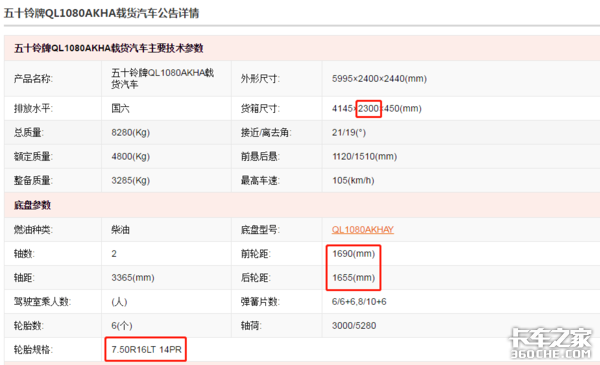Select the 3365(mm) wheelbase value
600x365 pixels.
coord(133,278)
